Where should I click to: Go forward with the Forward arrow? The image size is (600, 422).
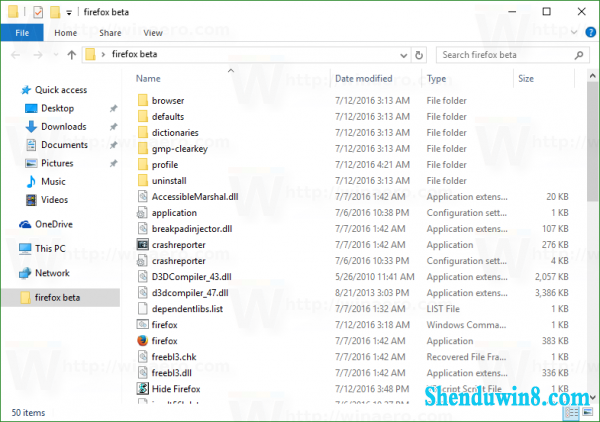tap(38, 55)
